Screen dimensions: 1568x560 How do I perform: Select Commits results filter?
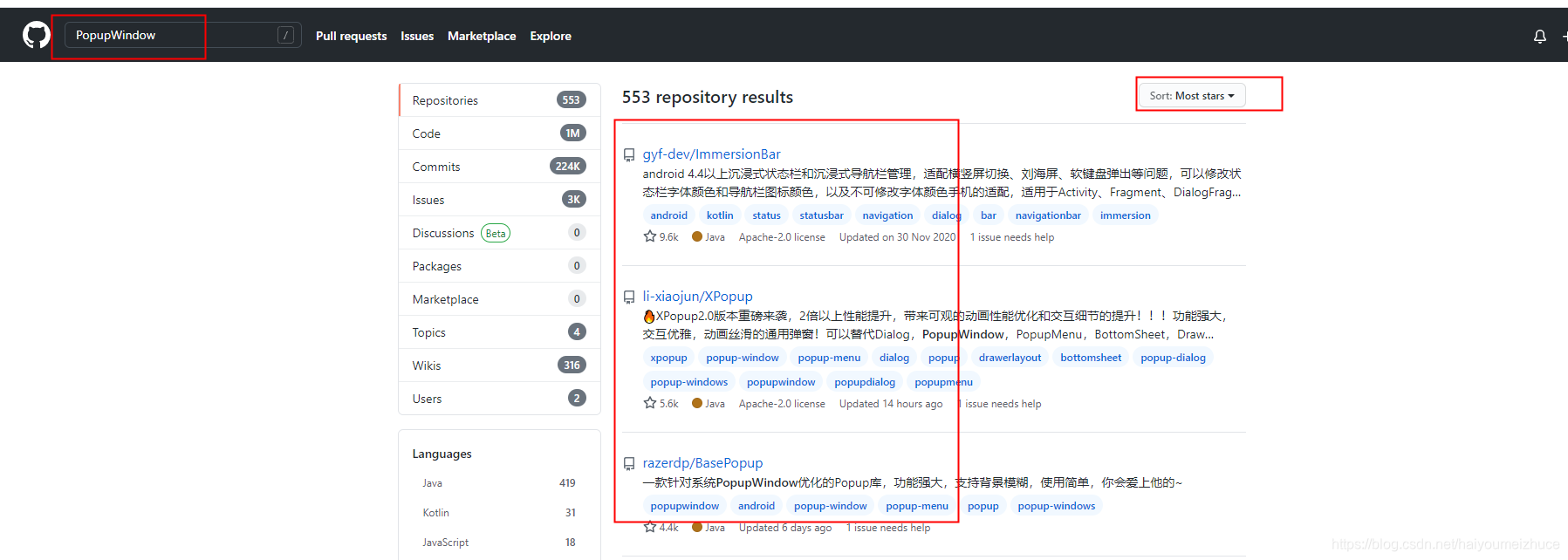pos(500,167)
